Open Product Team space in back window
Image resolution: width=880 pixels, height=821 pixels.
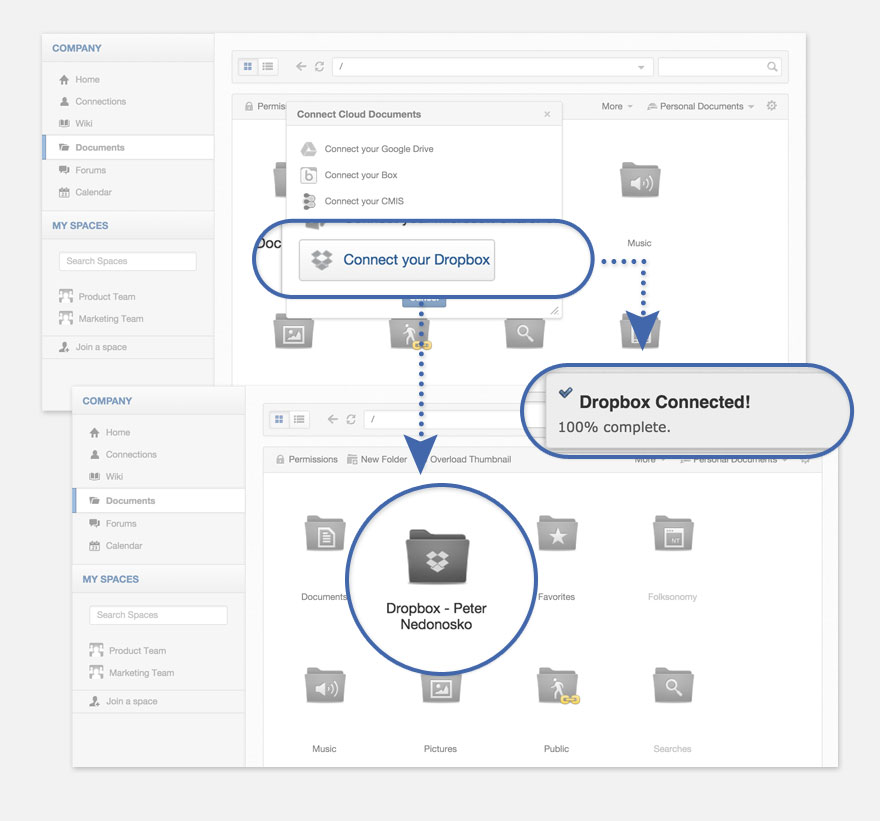97,296
